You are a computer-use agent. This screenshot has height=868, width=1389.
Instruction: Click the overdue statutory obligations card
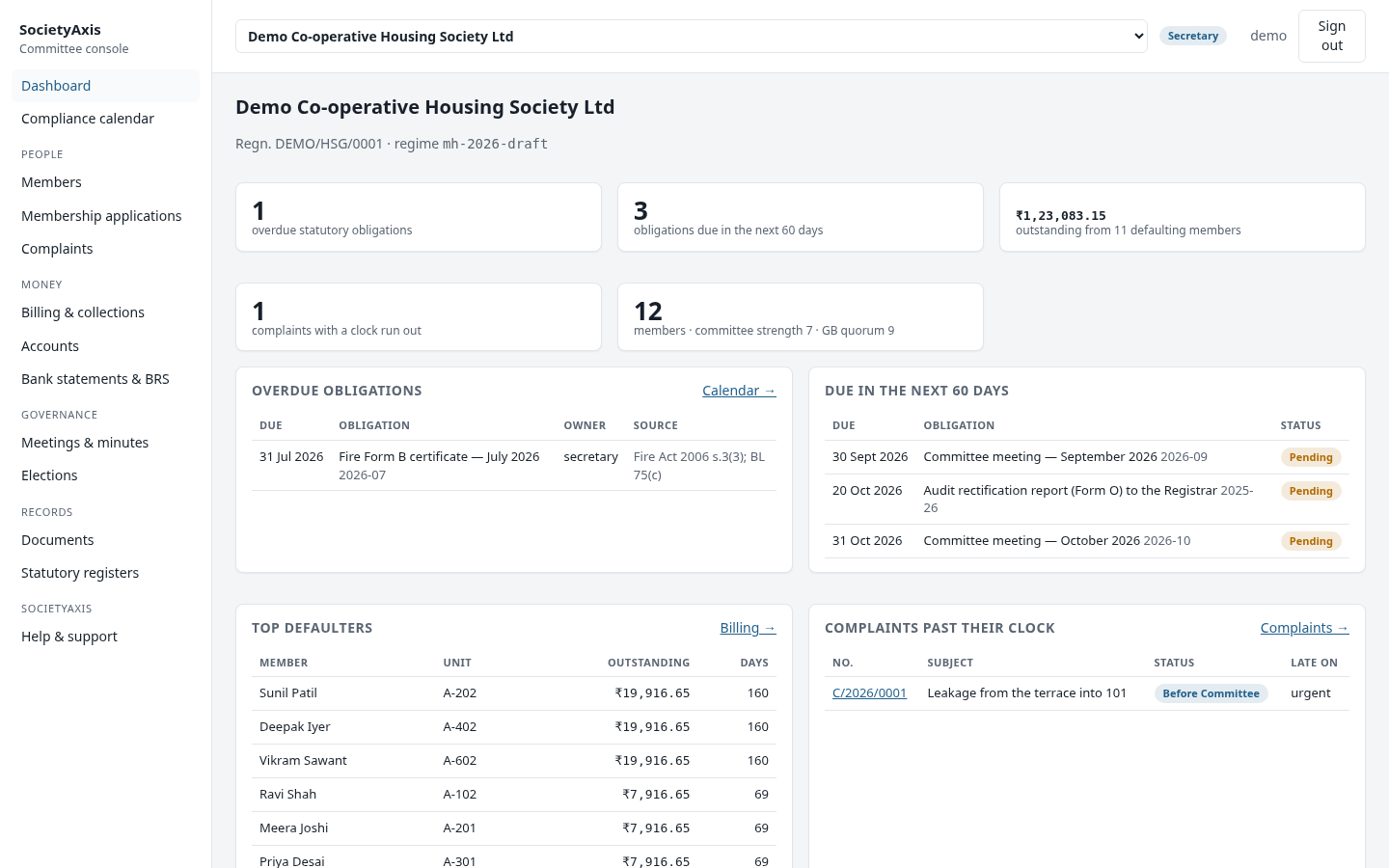pos(419,217)
